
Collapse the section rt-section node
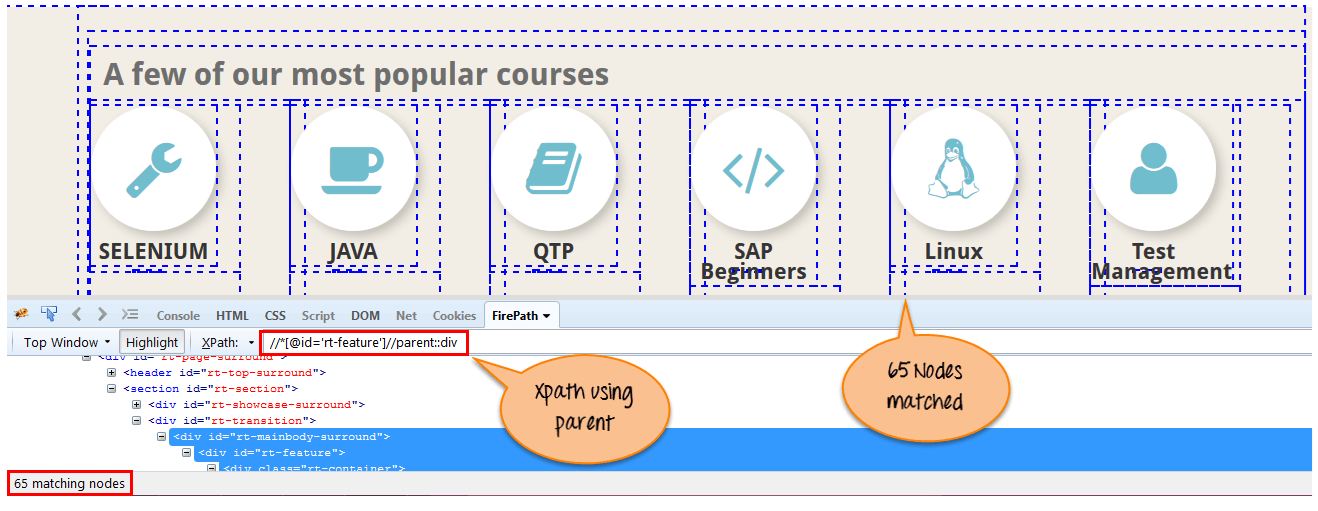click(x=112, y=388)
